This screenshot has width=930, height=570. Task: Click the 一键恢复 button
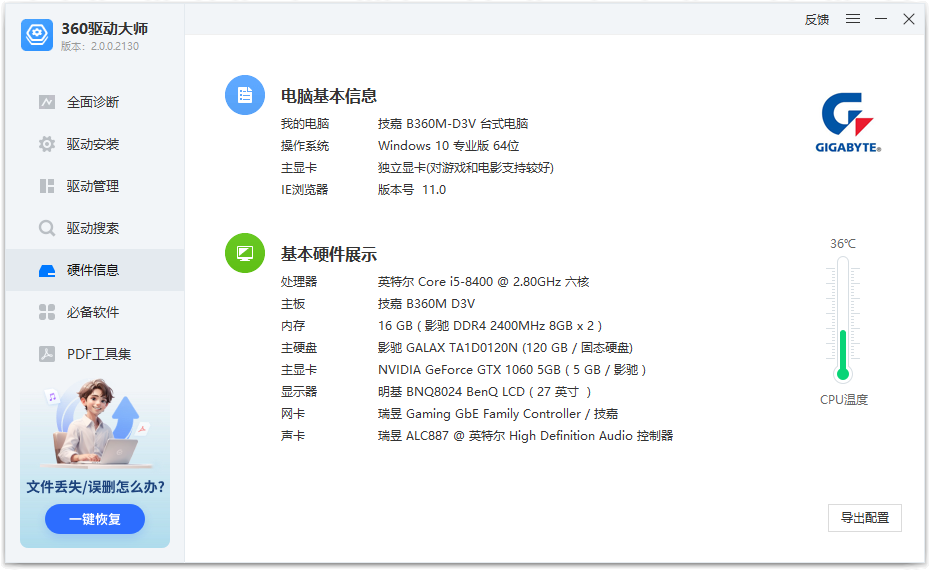point(95,519)
